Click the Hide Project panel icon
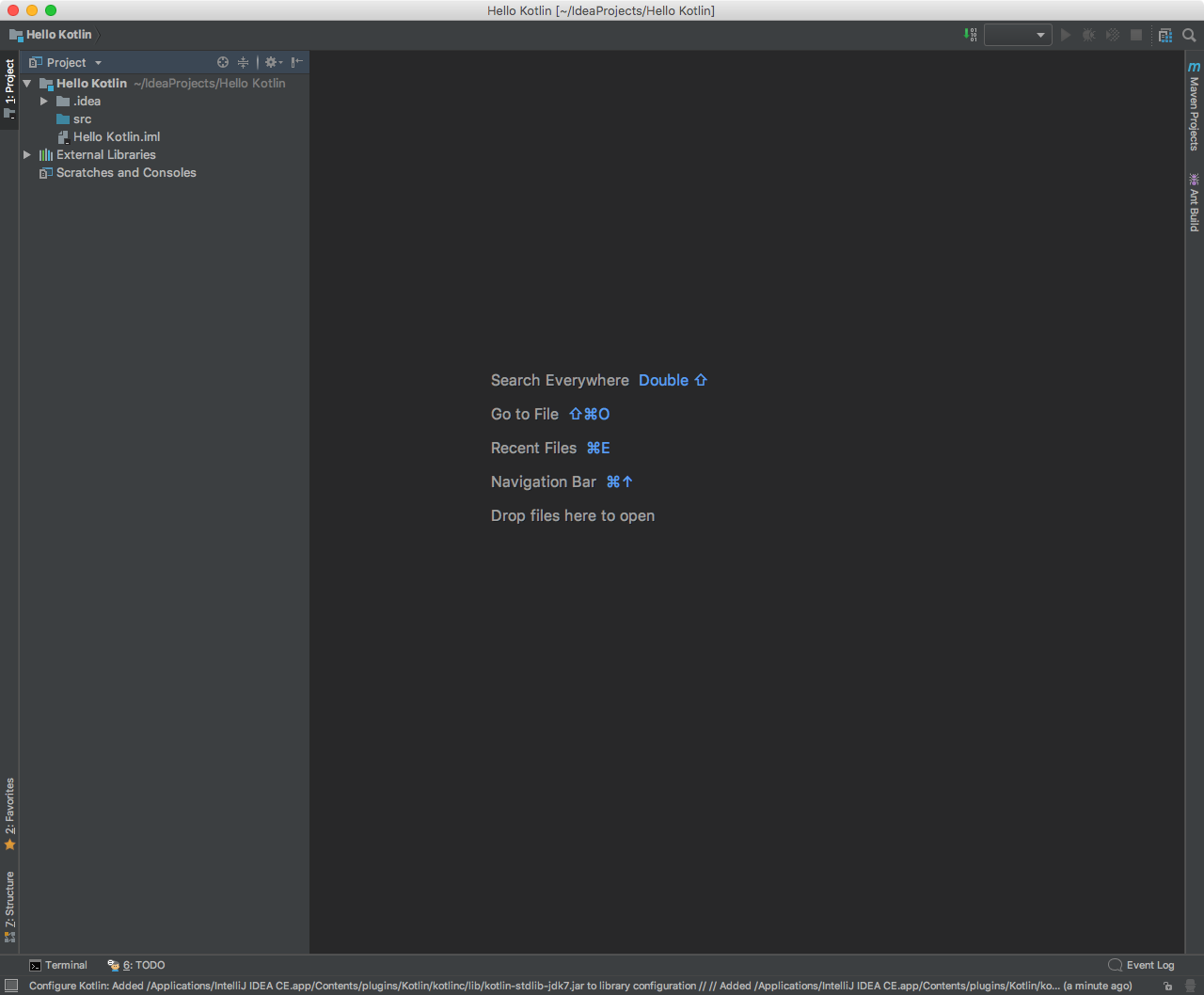This screenshot has height=995, width=1204. (296, 62)
